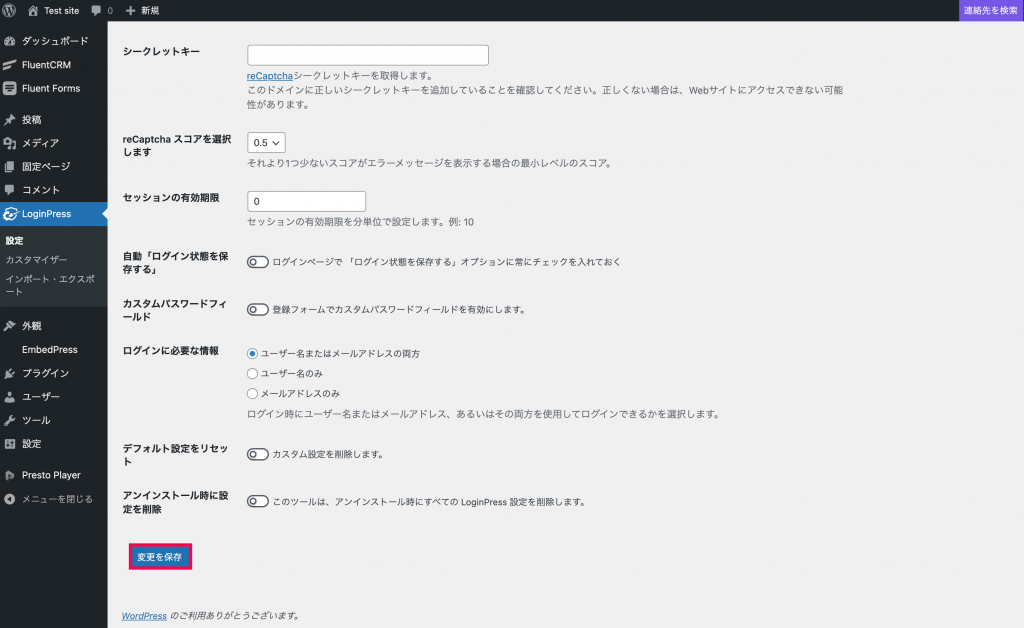1024x628 pixels.
Task: Toggle デフォルト設定をリセット switch
Action: pyautogui.click(x=257, y=454)
